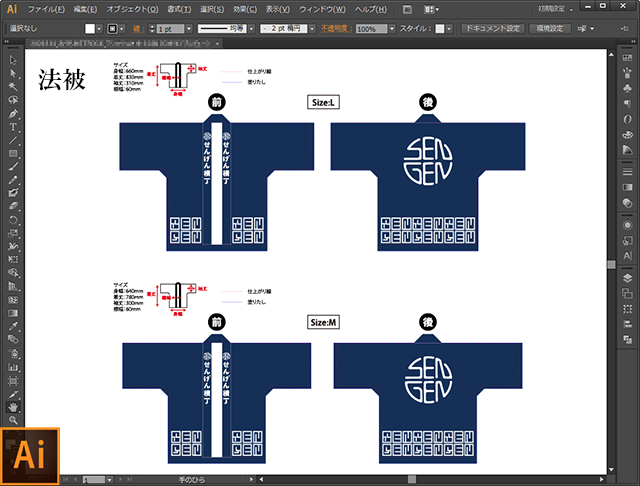Screen dimensions: 640x486
Task: Select the Column Graph tool
Action: click(x=13, y=367)
